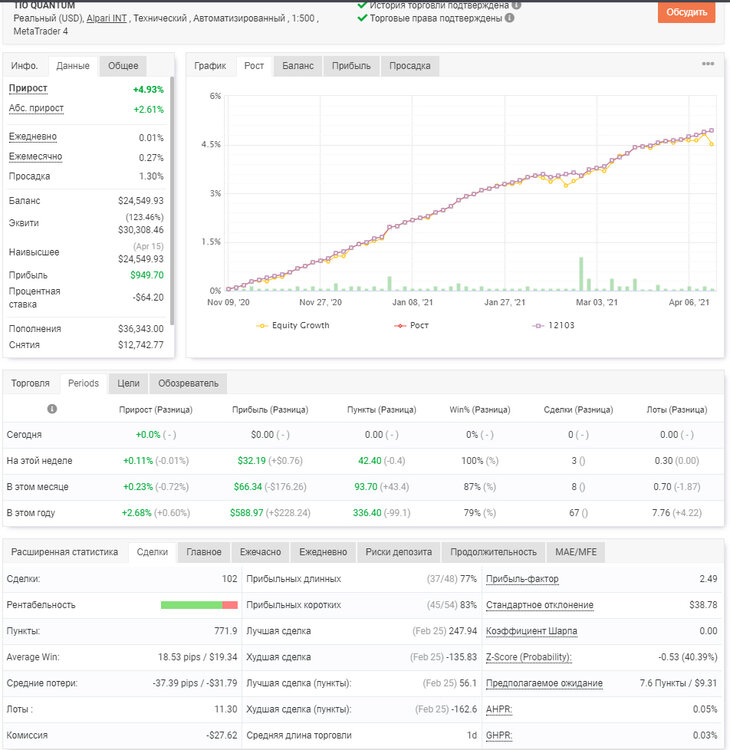Click the tallest green volume bar near Mar 03
The height and width of the screenshot is (750, 730).
[x=581, y=274]
